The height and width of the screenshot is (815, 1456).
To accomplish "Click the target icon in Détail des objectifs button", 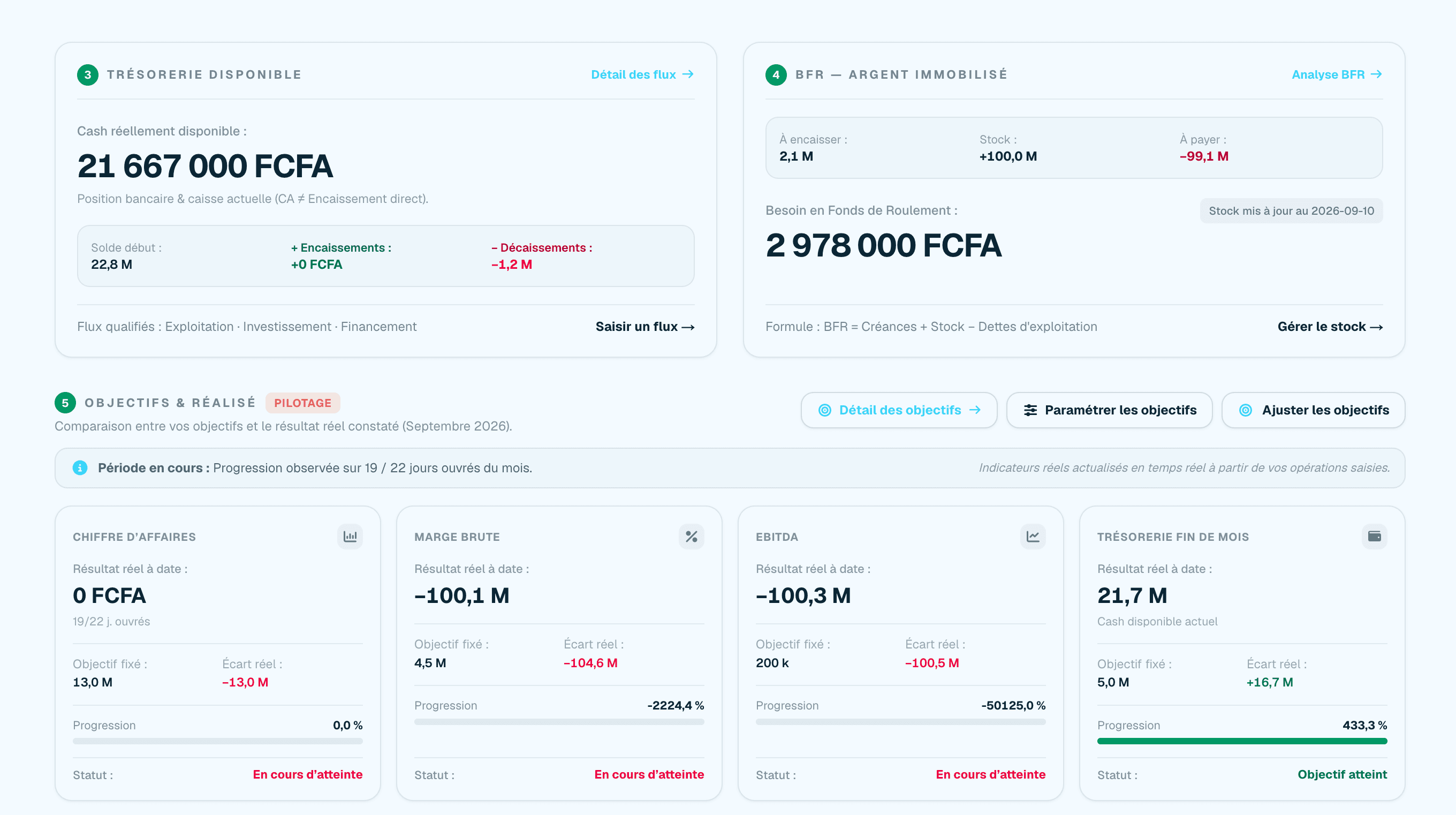I will [825, 410].
